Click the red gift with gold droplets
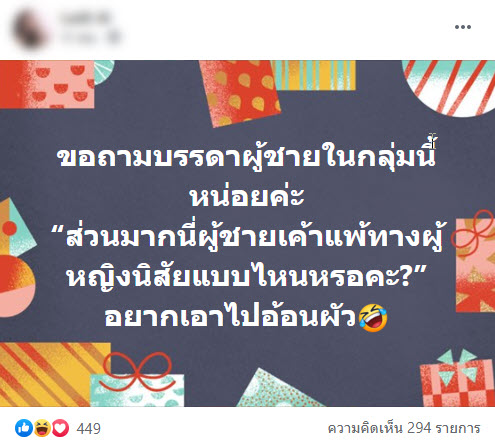The image size is (495, 446). pos(241,92)
